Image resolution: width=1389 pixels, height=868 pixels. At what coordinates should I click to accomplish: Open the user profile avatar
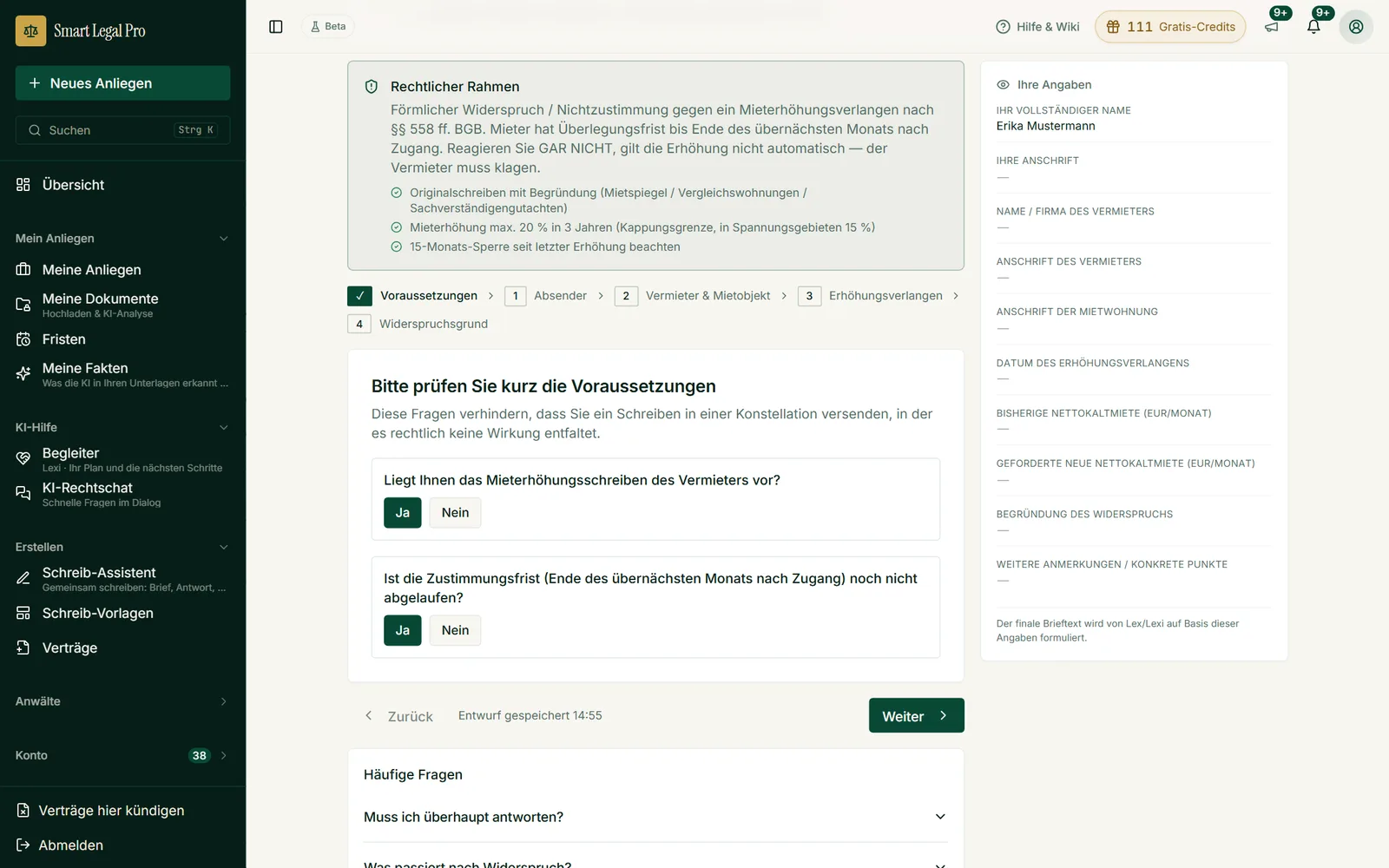click(1356, 27)
